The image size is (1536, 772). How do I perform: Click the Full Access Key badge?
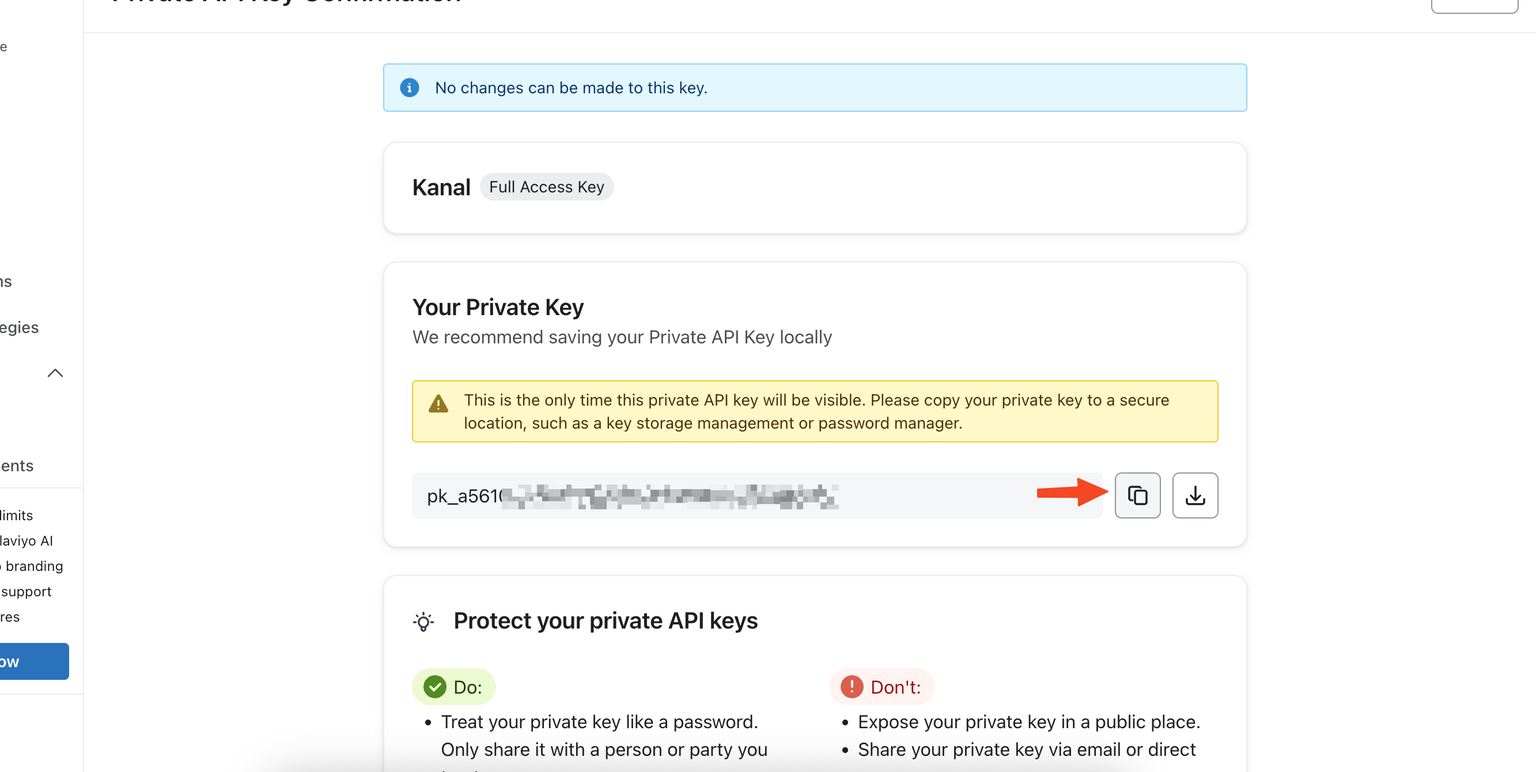[546, 187]
